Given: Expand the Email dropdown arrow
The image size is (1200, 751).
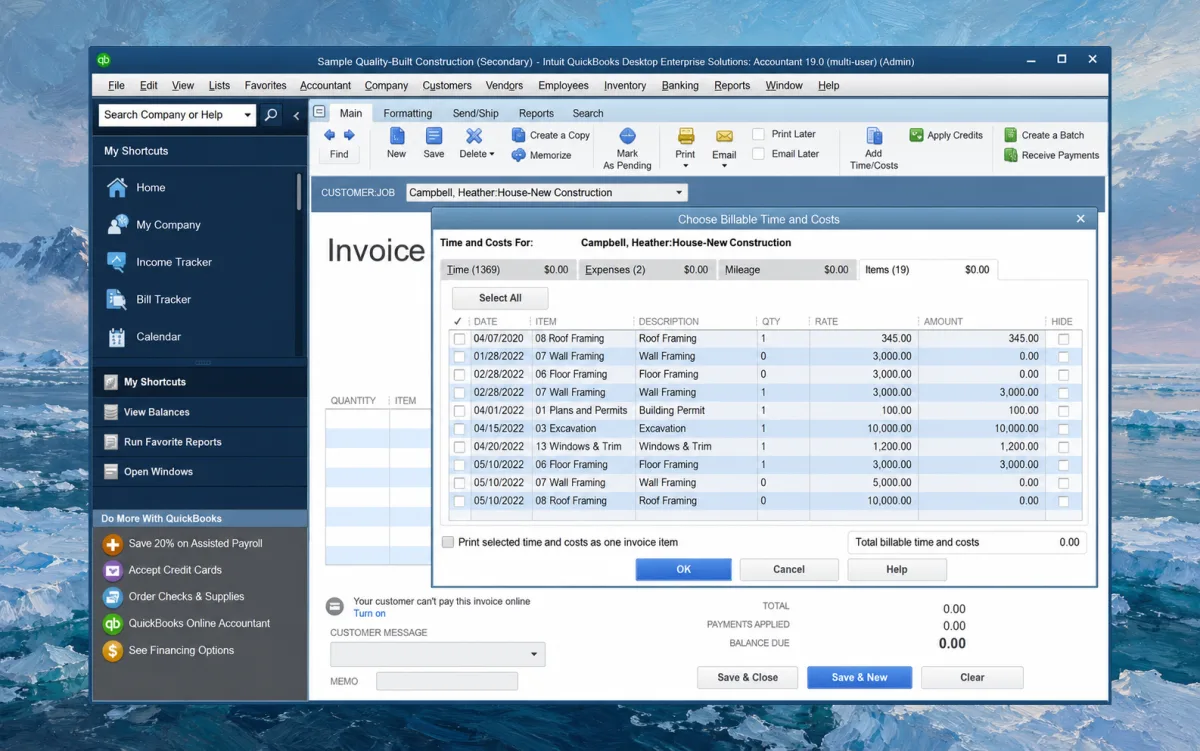Looking at the screenshot, I should point(724,166).
